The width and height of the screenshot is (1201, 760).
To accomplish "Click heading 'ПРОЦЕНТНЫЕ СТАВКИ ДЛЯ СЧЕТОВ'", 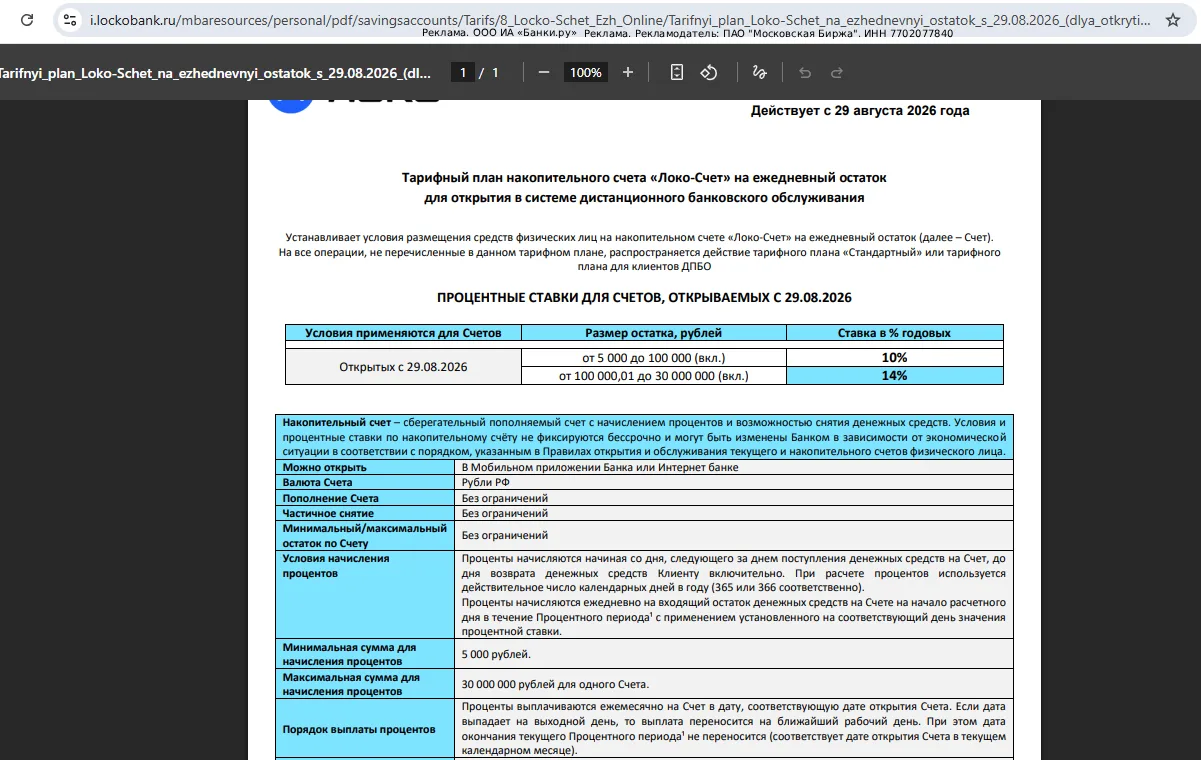I will click(644, 298).
